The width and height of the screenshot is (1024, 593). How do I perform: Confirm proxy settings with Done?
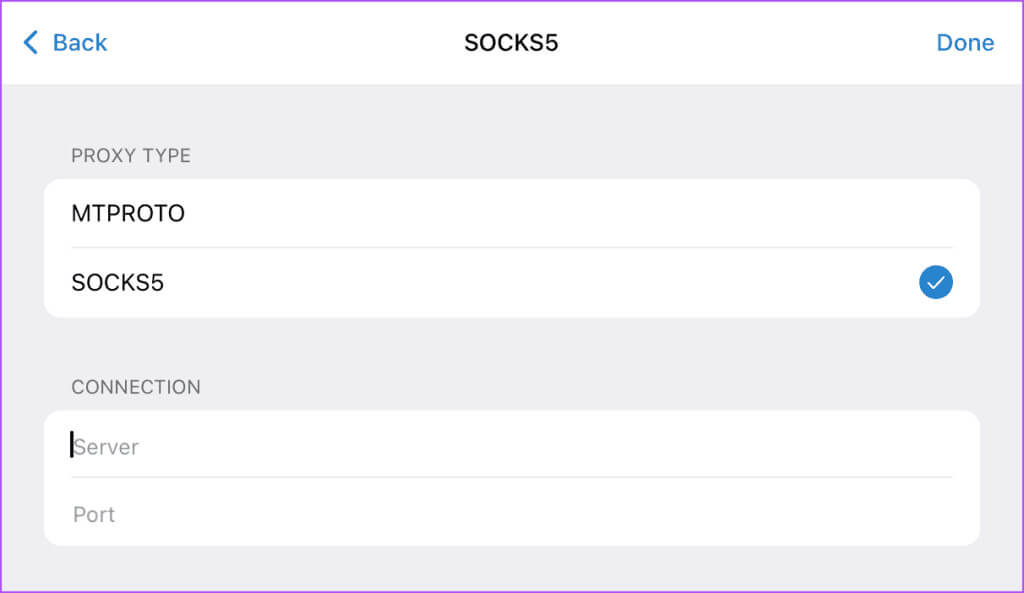(x=965, y=42)
